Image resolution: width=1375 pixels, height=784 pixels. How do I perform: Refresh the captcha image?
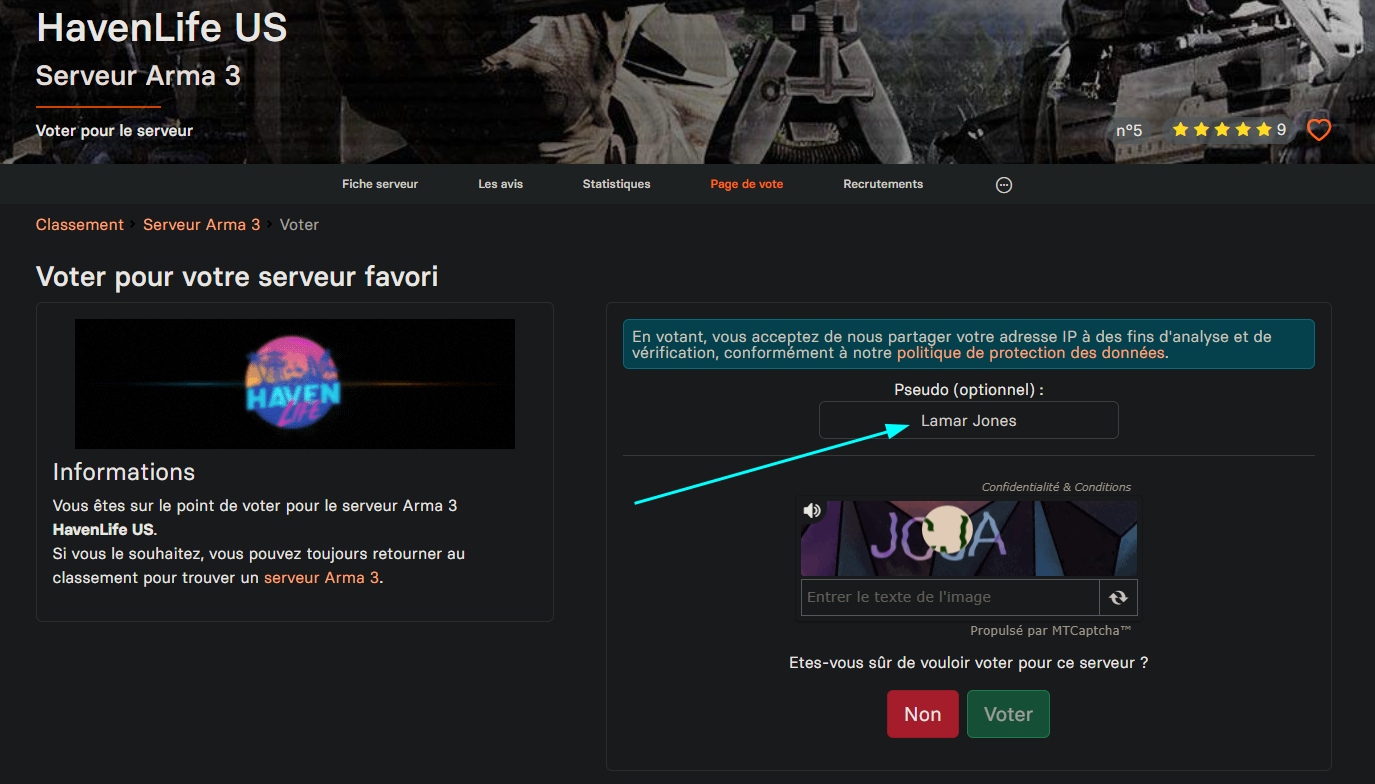(x=1118, y=597)
